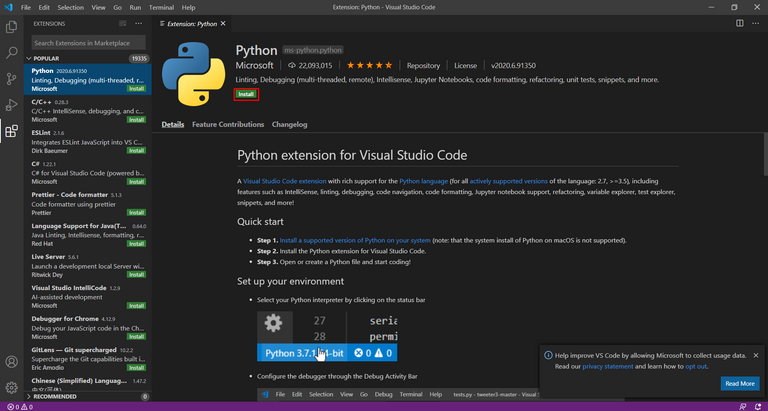Viewport: 768px width, 411px height.
Task: Click the Read More button in notification
Action: click(x=740, y=384)
